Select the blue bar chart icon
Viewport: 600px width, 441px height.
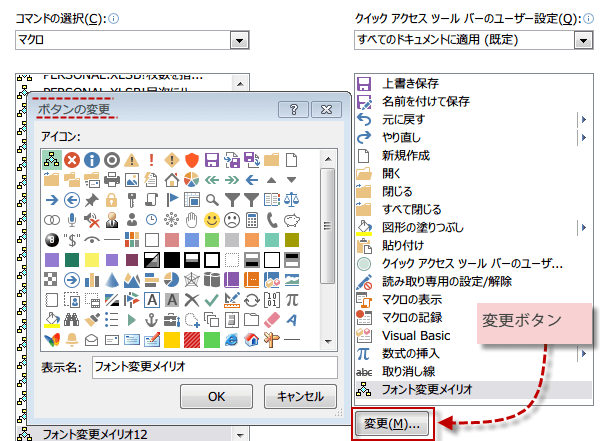pyautogui.click(x=92, y=280)
